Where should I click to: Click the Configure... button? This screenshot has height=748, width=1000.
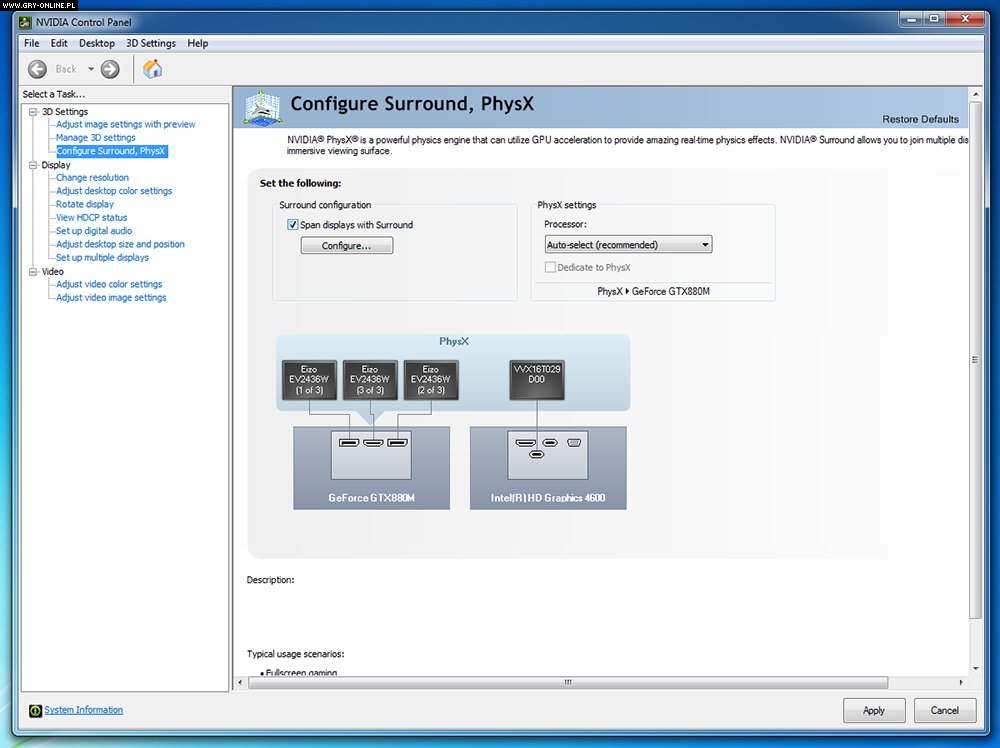pyautogui.click(x=347, y=245)
